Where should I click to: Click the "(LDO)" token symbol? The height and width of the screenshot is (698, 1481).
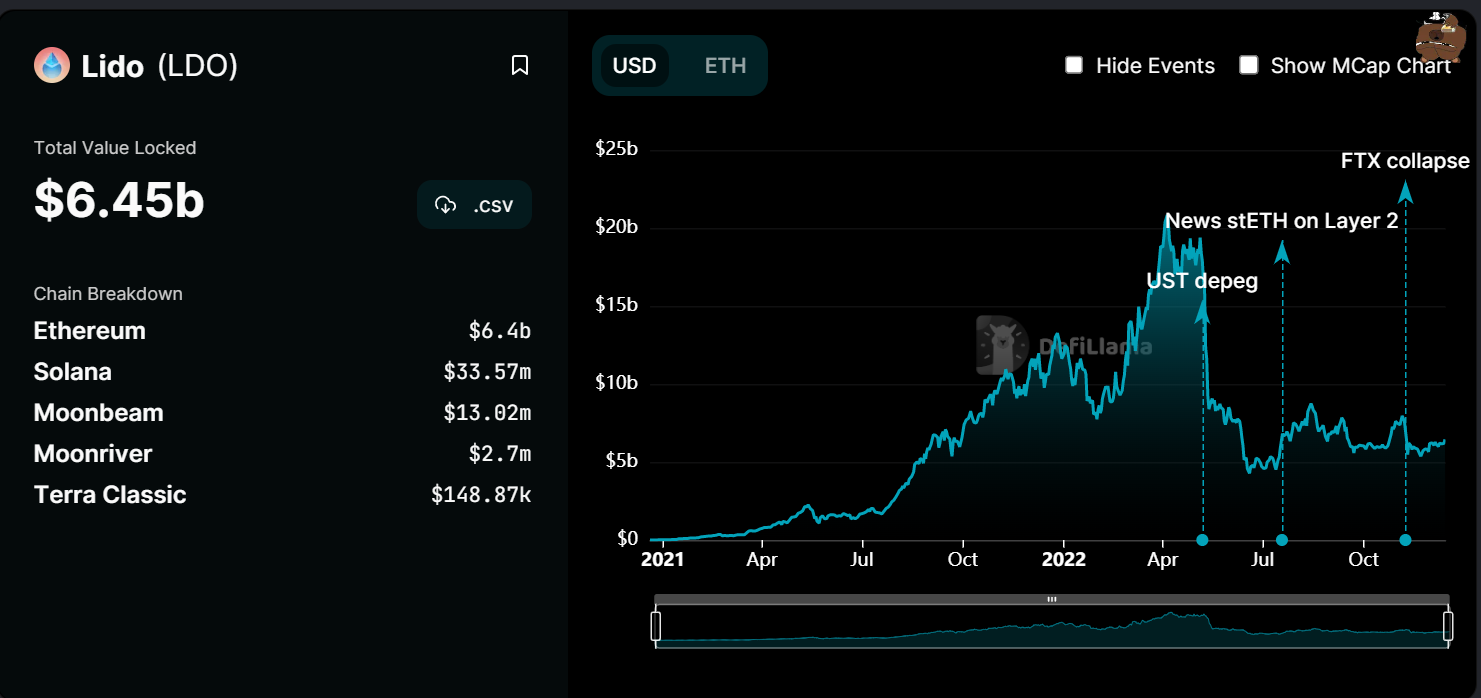(198, 66)
